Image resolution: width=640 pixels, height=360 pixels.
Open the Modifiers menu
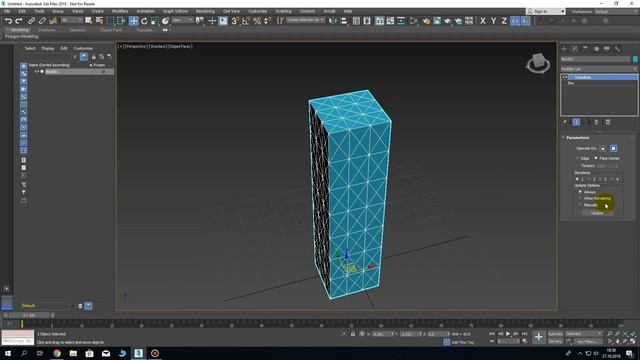[x=120, y=11]
